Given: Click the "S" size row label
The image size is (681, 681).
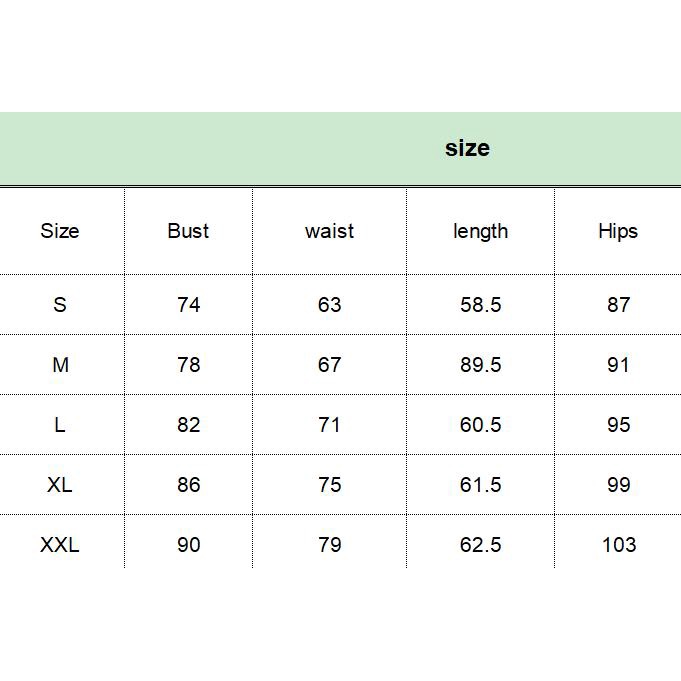Looking at the screenshot, I should pos(60,305).
